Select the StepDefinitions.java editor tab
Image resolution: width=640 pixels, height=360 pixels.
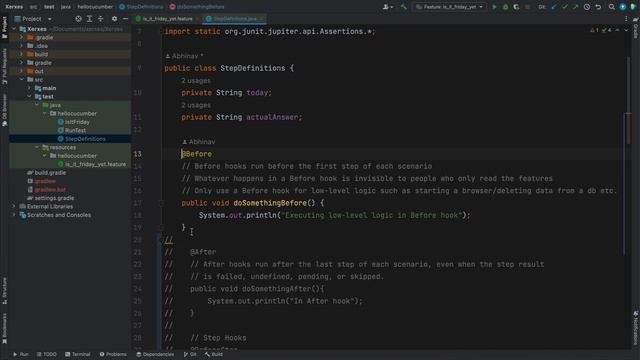[235, 19]
